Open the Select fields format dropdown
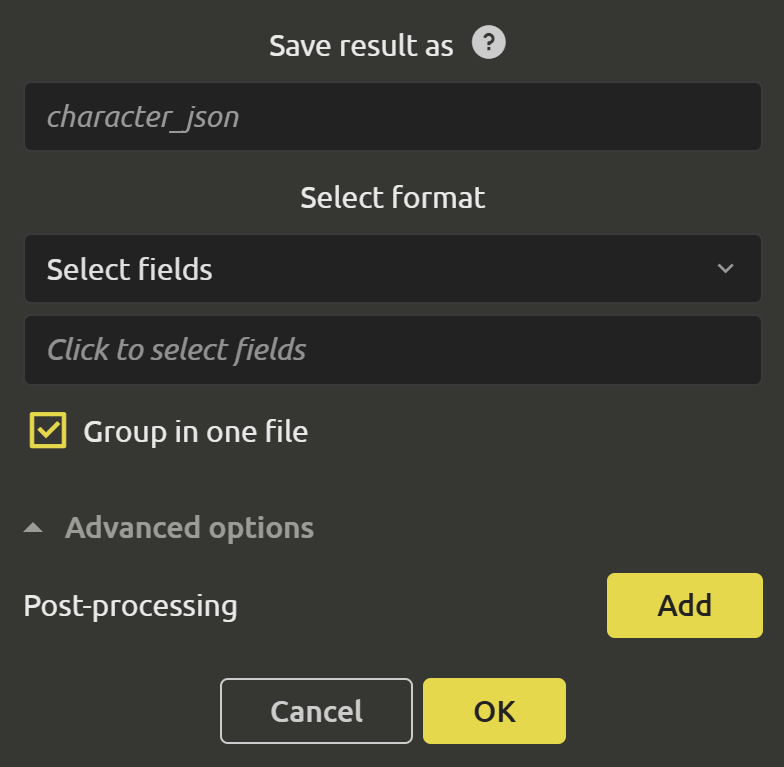 pyautogui.click(x=392, y=268)
